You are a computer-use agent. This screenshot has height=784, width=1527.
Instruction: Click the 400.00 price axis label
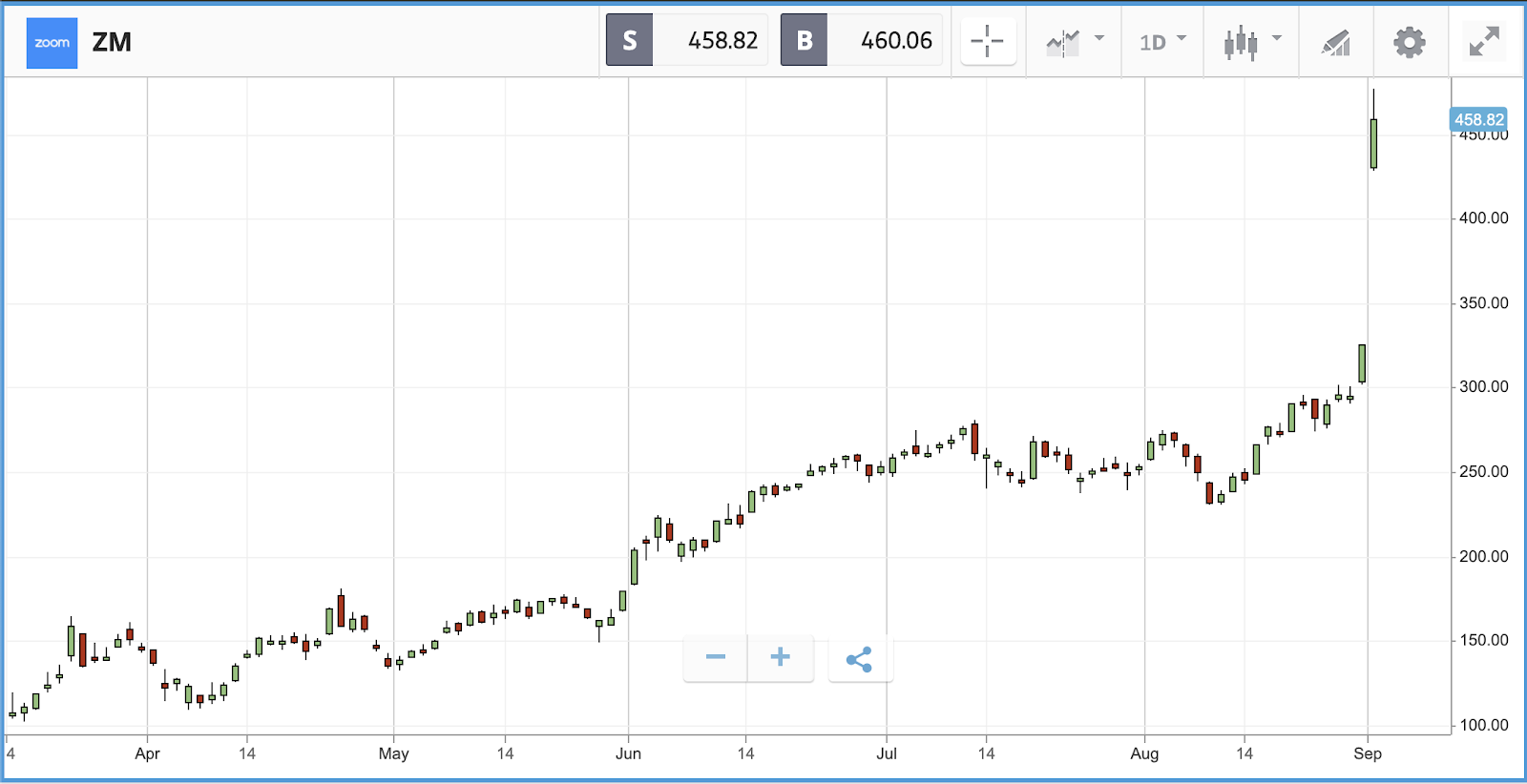click(1484, 218)
